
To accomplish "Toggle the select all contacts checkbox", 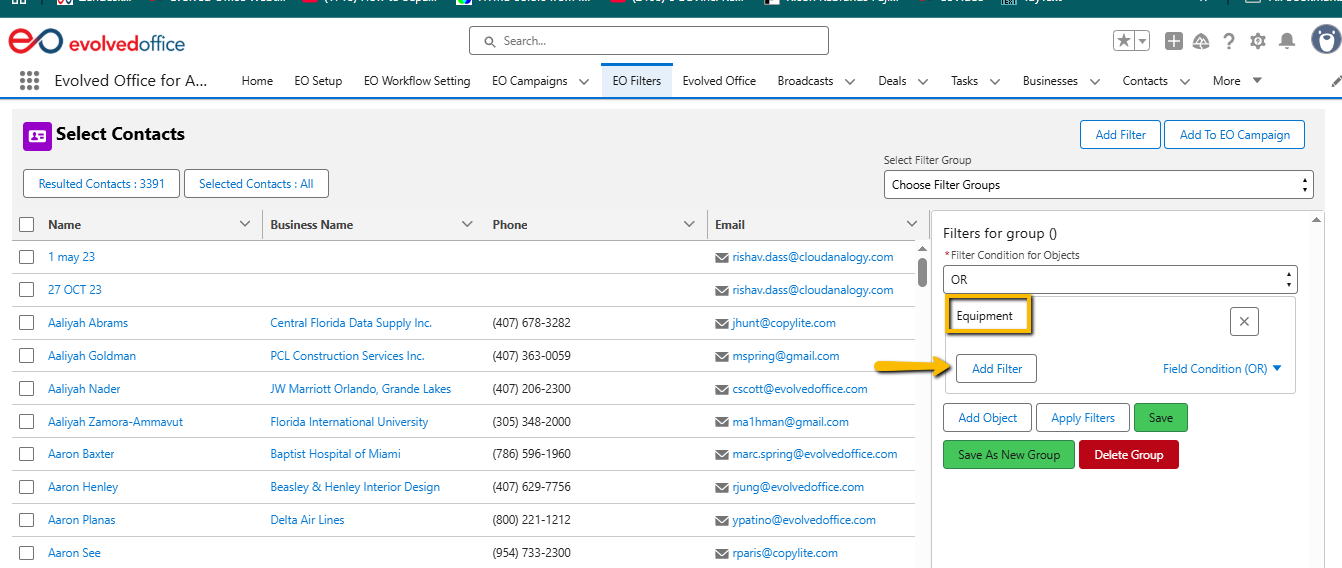I will [x=27, y=225].
